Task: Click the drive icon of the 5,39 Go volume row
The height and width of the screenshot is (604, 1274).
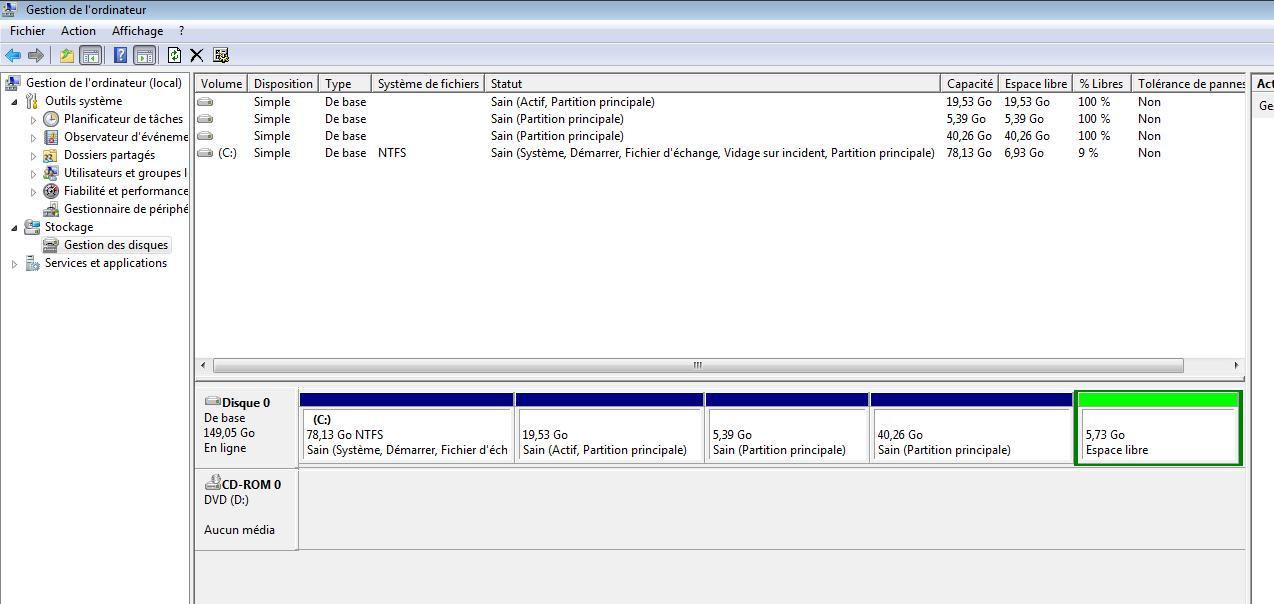Action: tap(205, 119)
